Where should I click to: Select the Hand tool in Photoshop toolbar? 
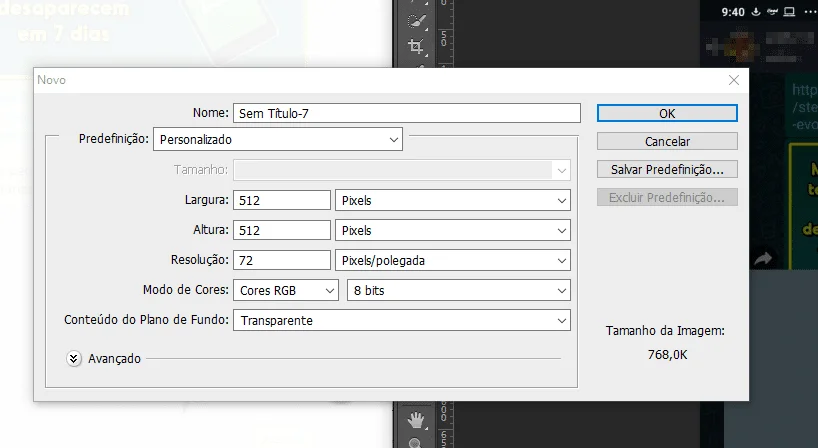tap(416, 420)
